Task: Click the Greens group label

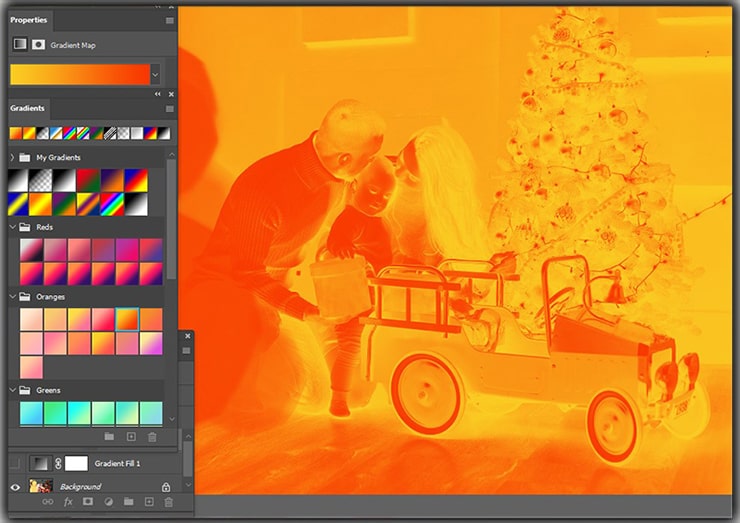Action: point(48,390)
